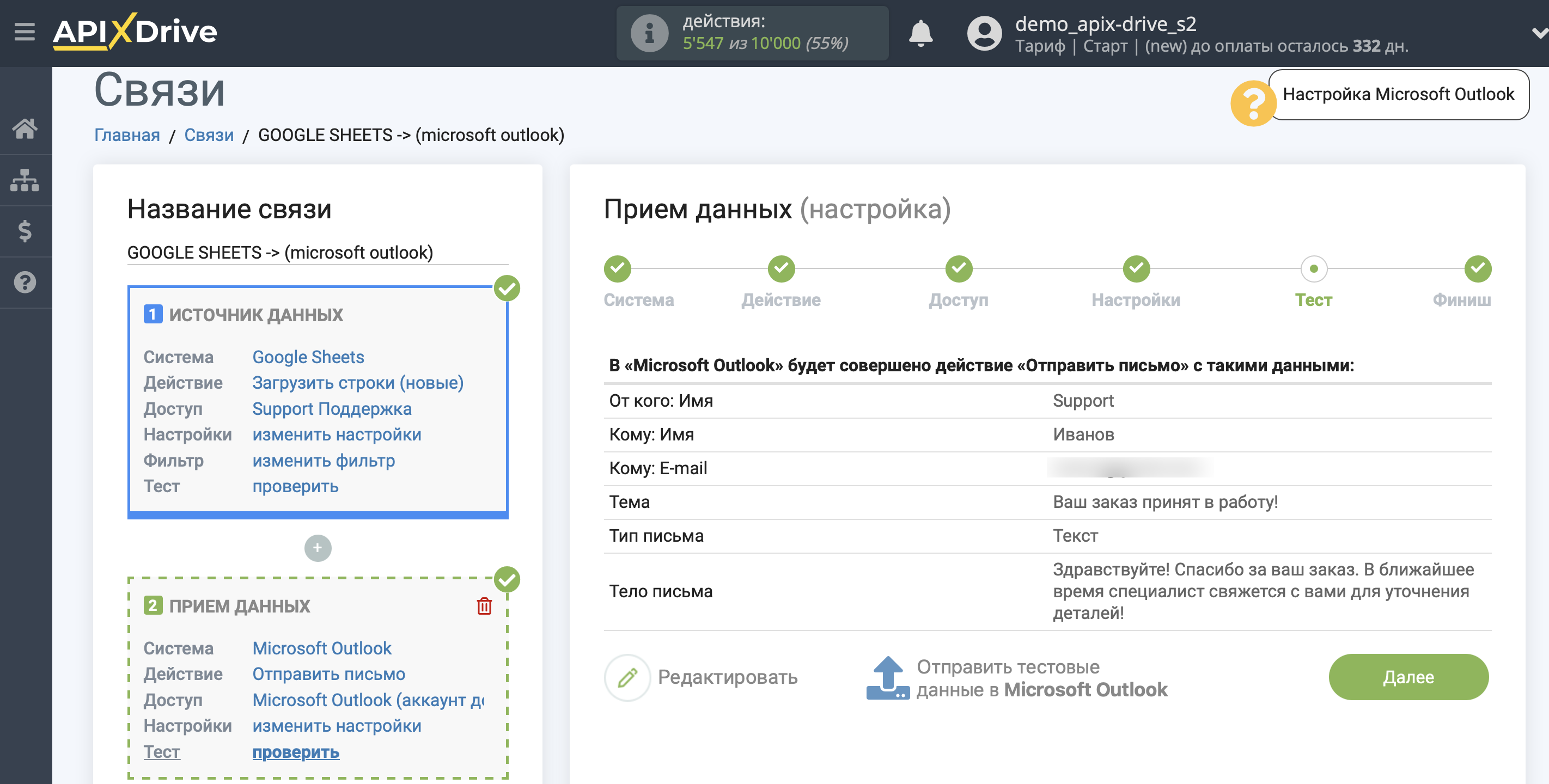
Task: Click receiver проверить test link
Action: pos(295,752)
